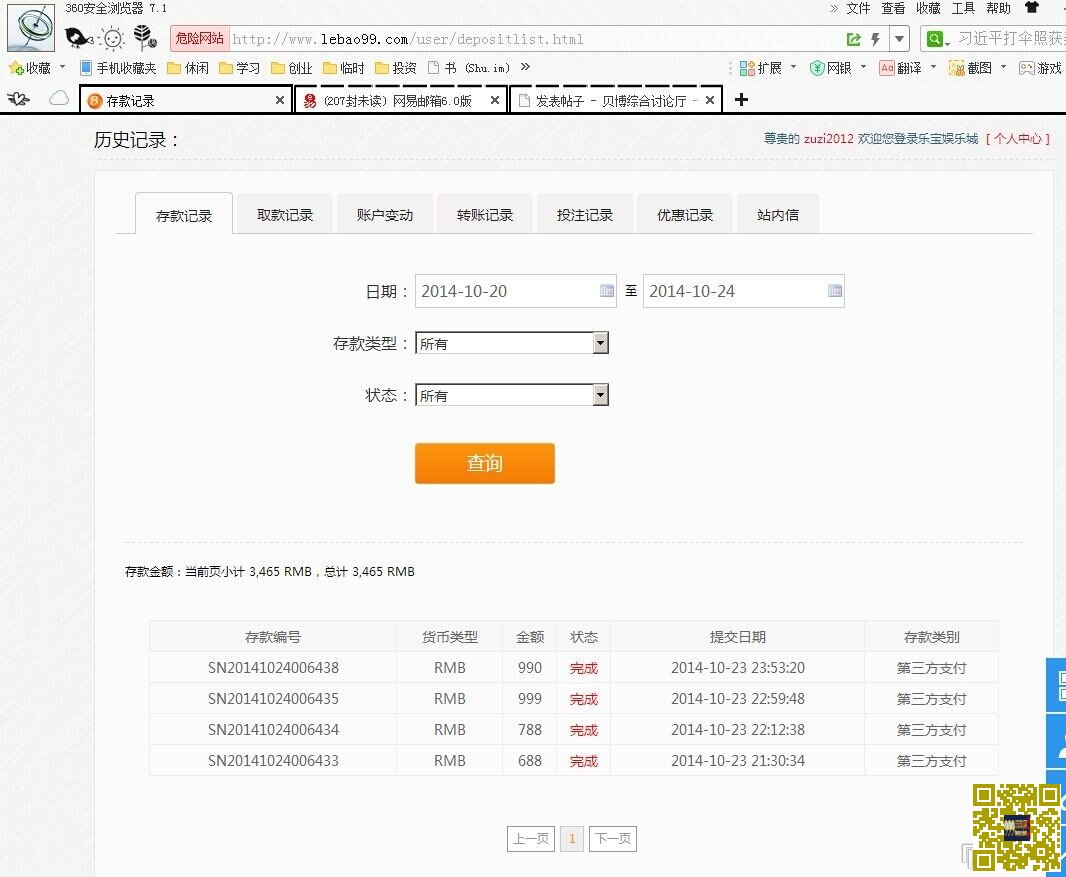
Task: Click deposit number SN20141024006438
Action: [273, 668]
